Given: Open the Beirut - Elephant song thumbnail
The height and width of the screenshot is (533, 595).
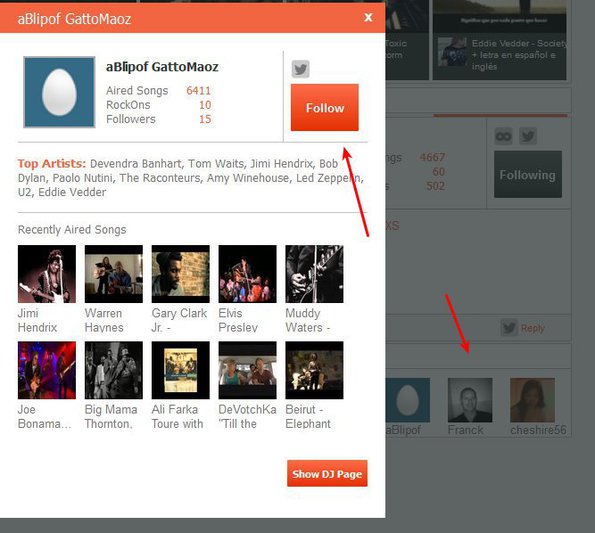Looking at the screenshot, I should [x=314, y=370].
